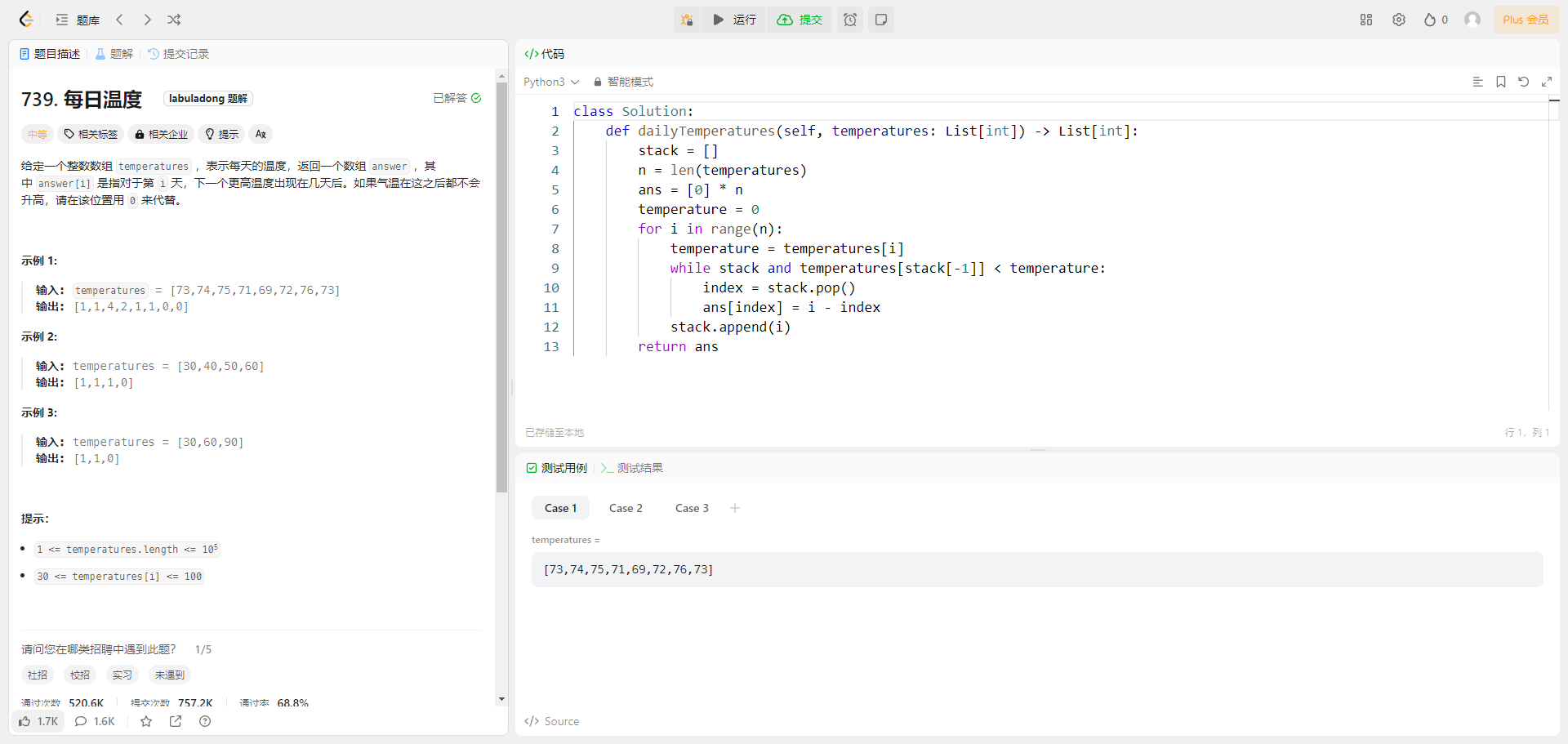Click the description scrollbar up arrow
Screen dimensions: 1568x744
[501, 76]
